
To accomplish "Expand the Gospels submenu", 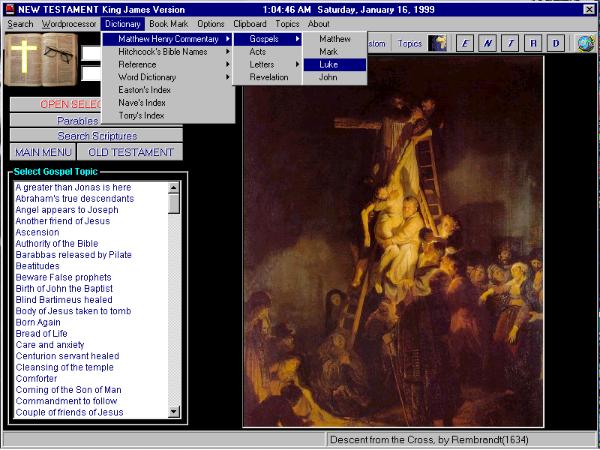I will 268,39.
